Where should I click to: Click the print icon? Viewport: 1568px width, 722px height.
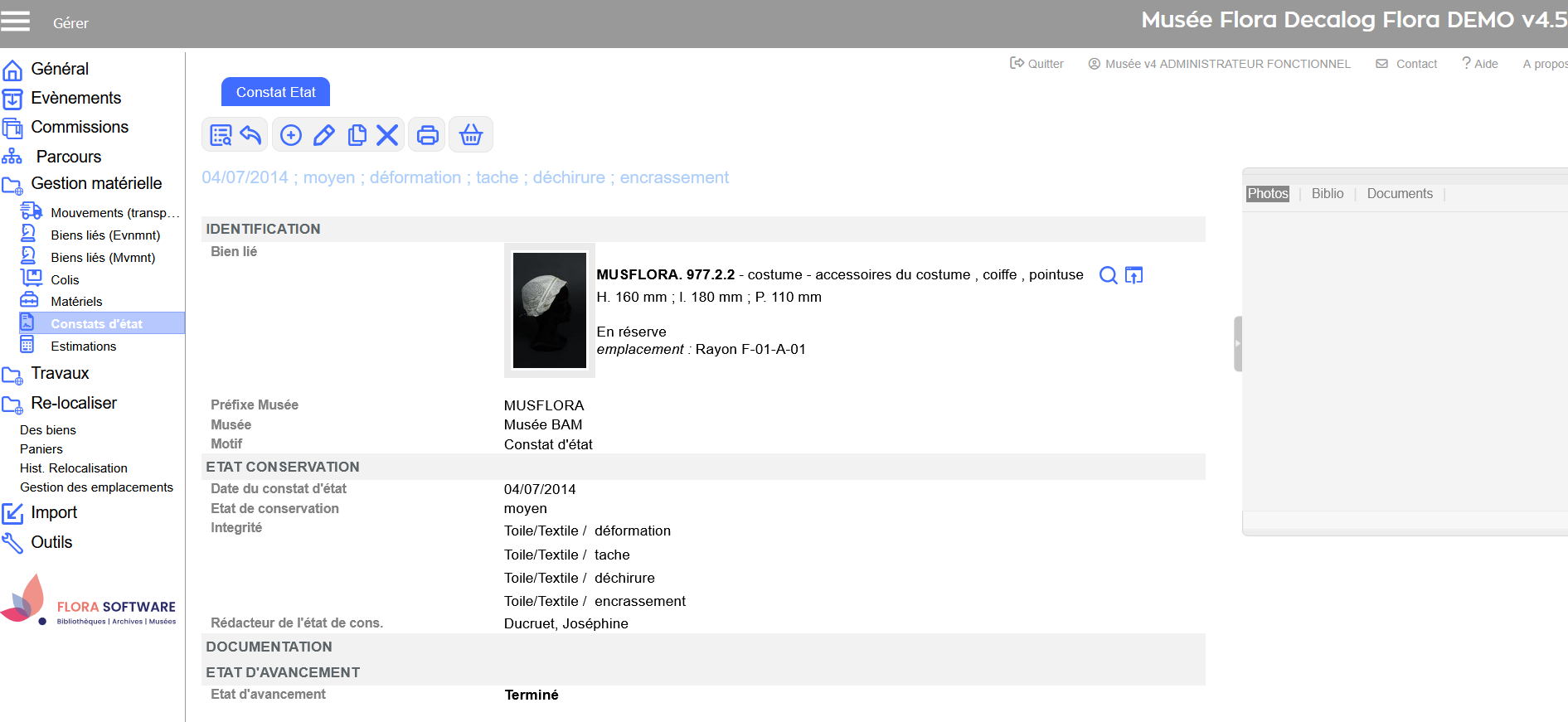pos(428,135)
